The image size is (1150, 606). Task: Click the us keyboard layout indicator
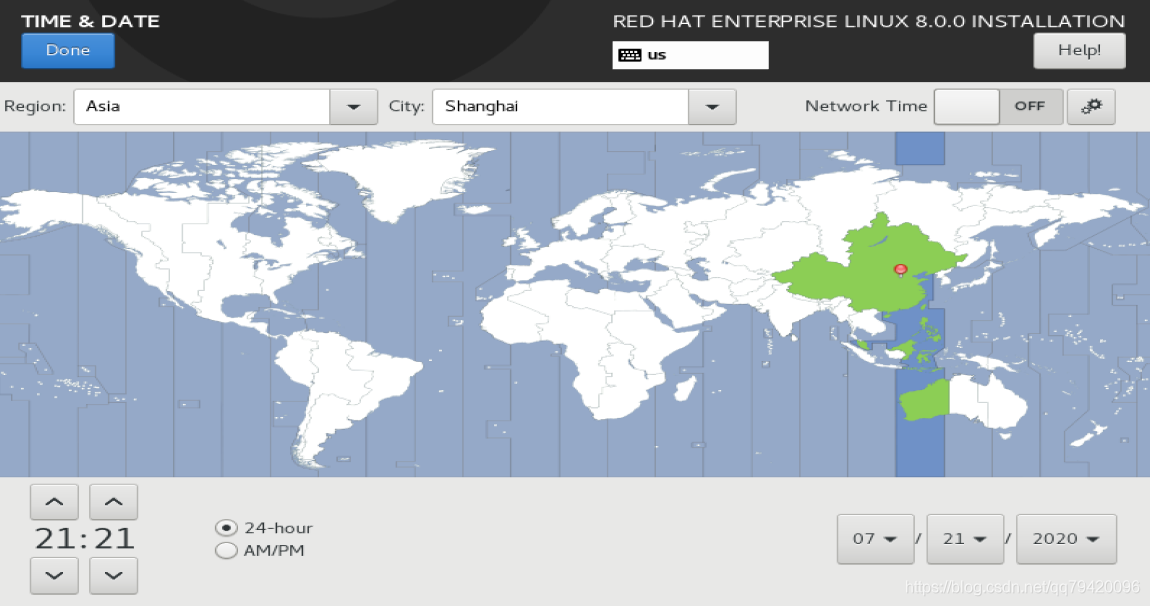pyautogui.click(x=690, y=55)
